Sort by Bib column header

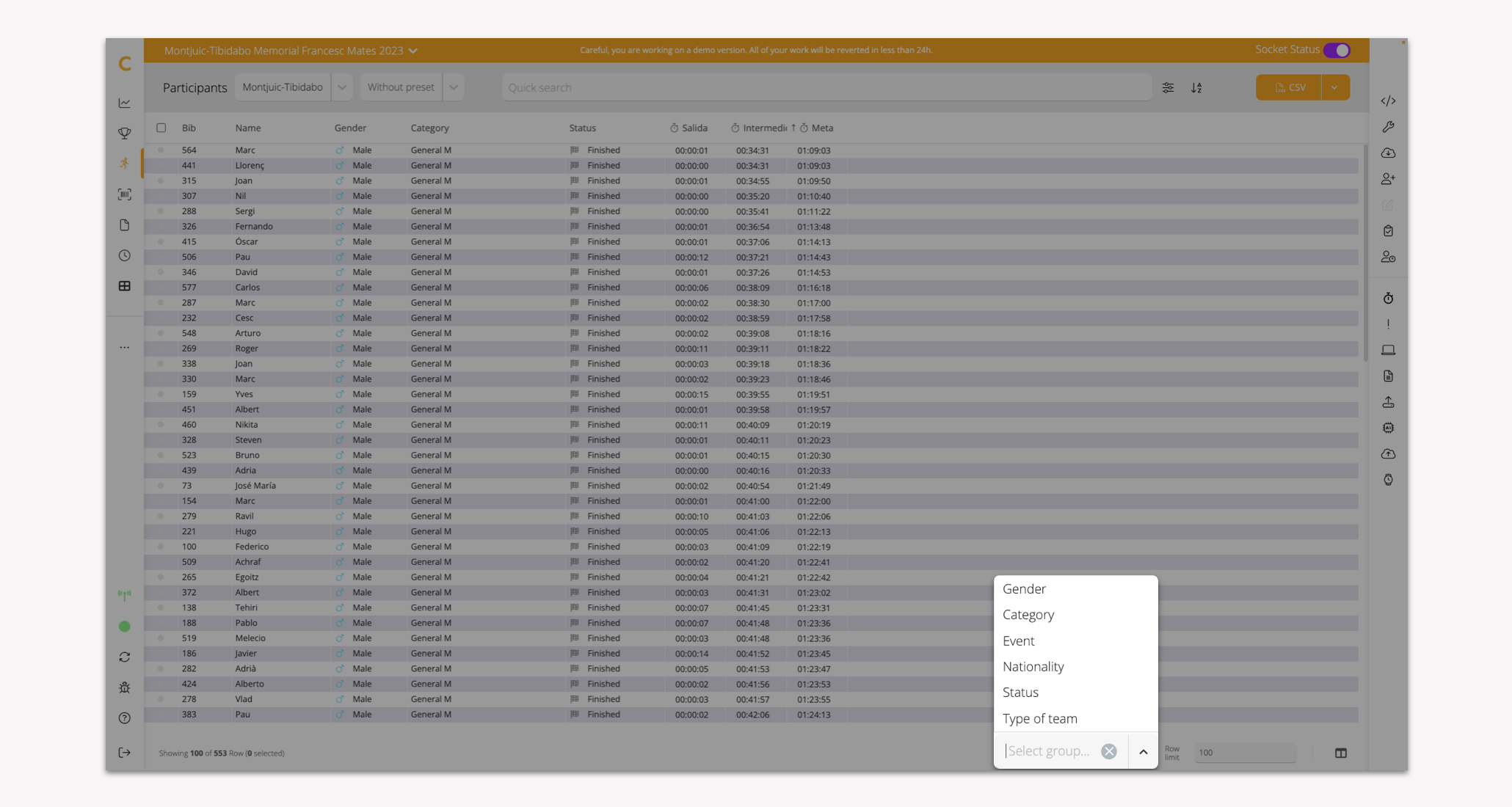189,128
